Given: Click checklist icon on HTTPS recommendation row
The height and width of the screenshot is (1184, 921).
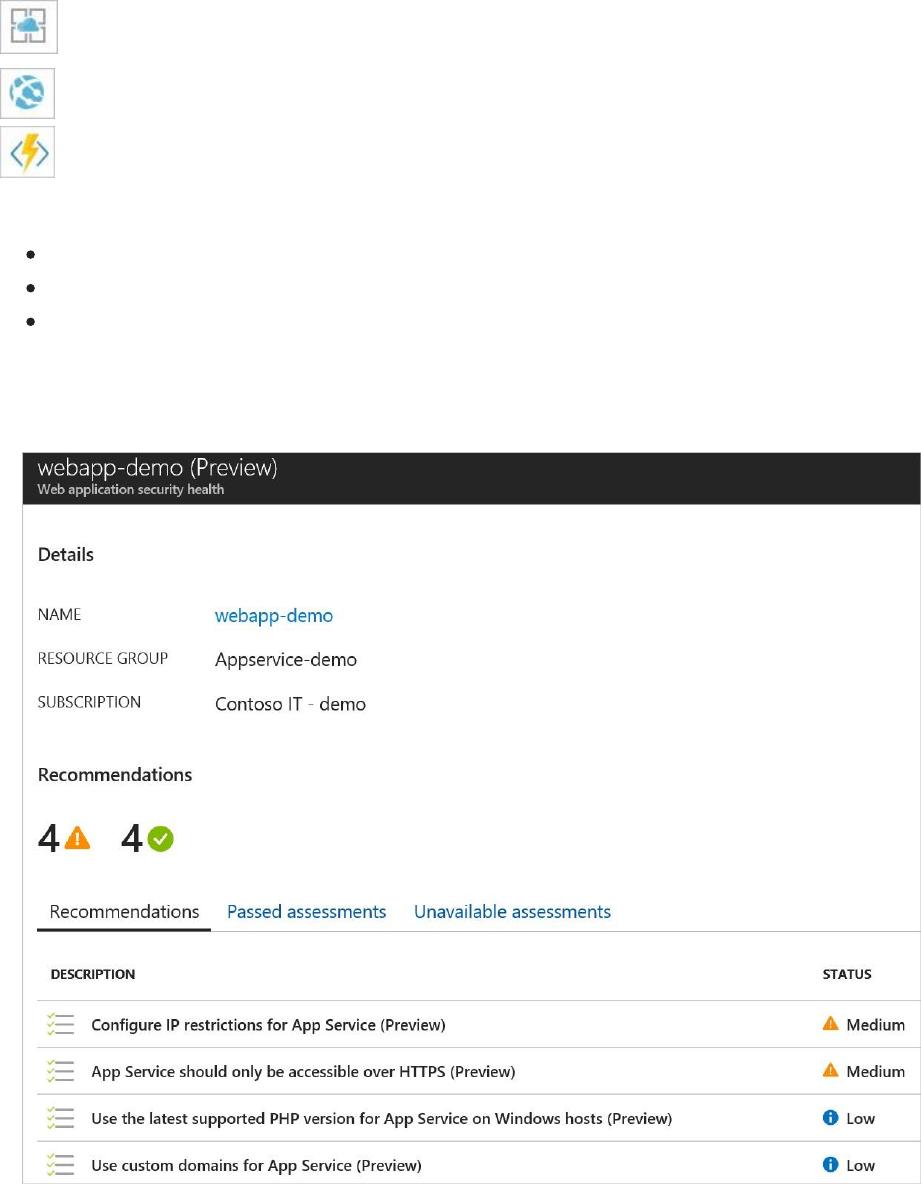Looking at the screenshot, I should [60, 1071].
